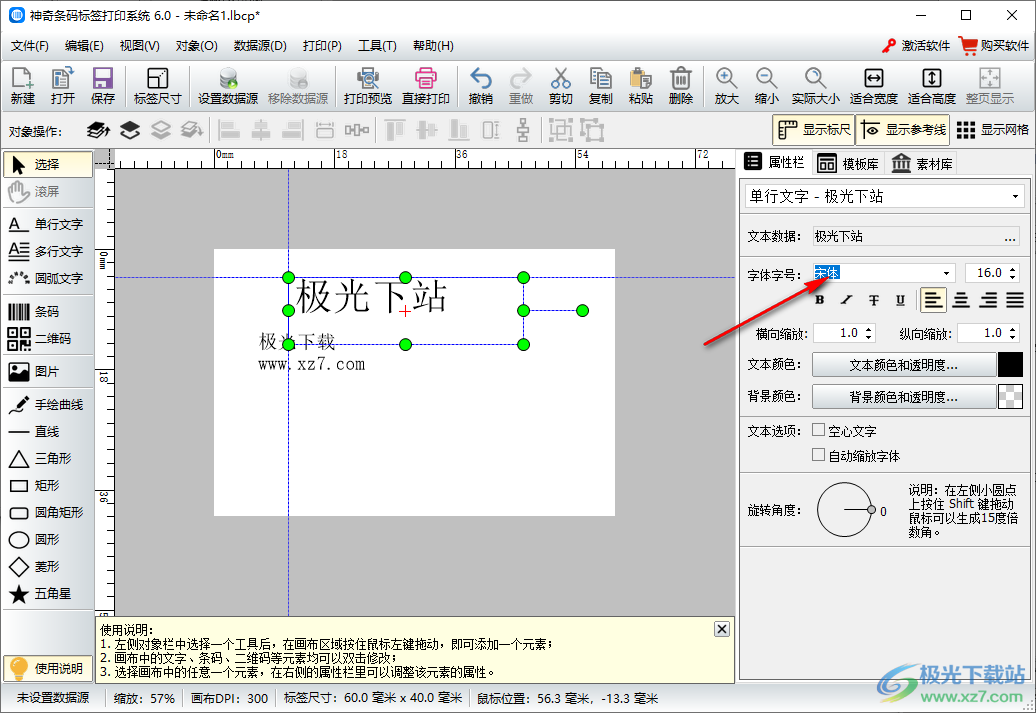The image size is (1036, 713).
Task: Open the 使用说明 help button
Action: click(x=48, y=668)
